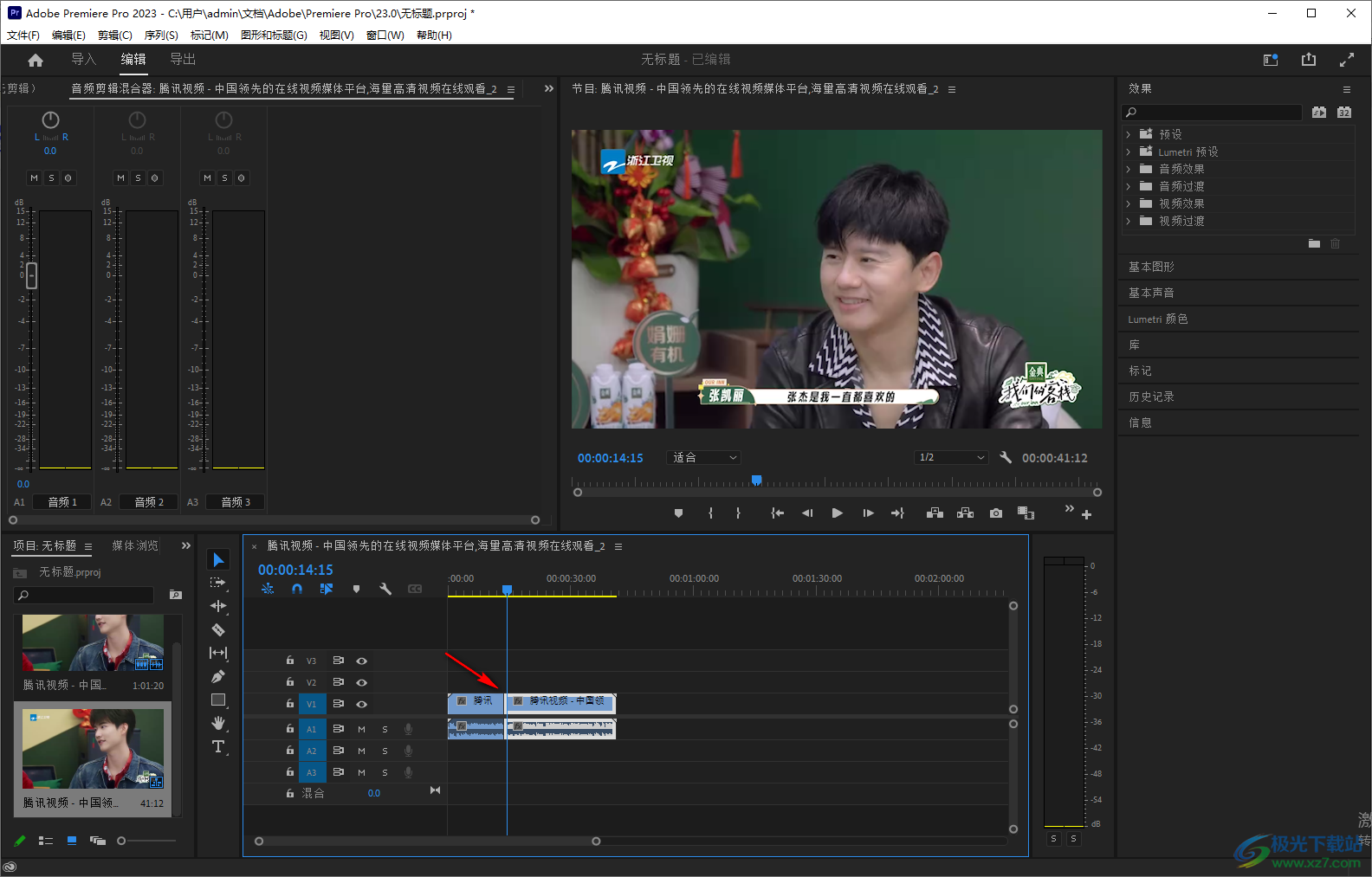
Task: Open timeline wrench display settings
Action: 385,589
